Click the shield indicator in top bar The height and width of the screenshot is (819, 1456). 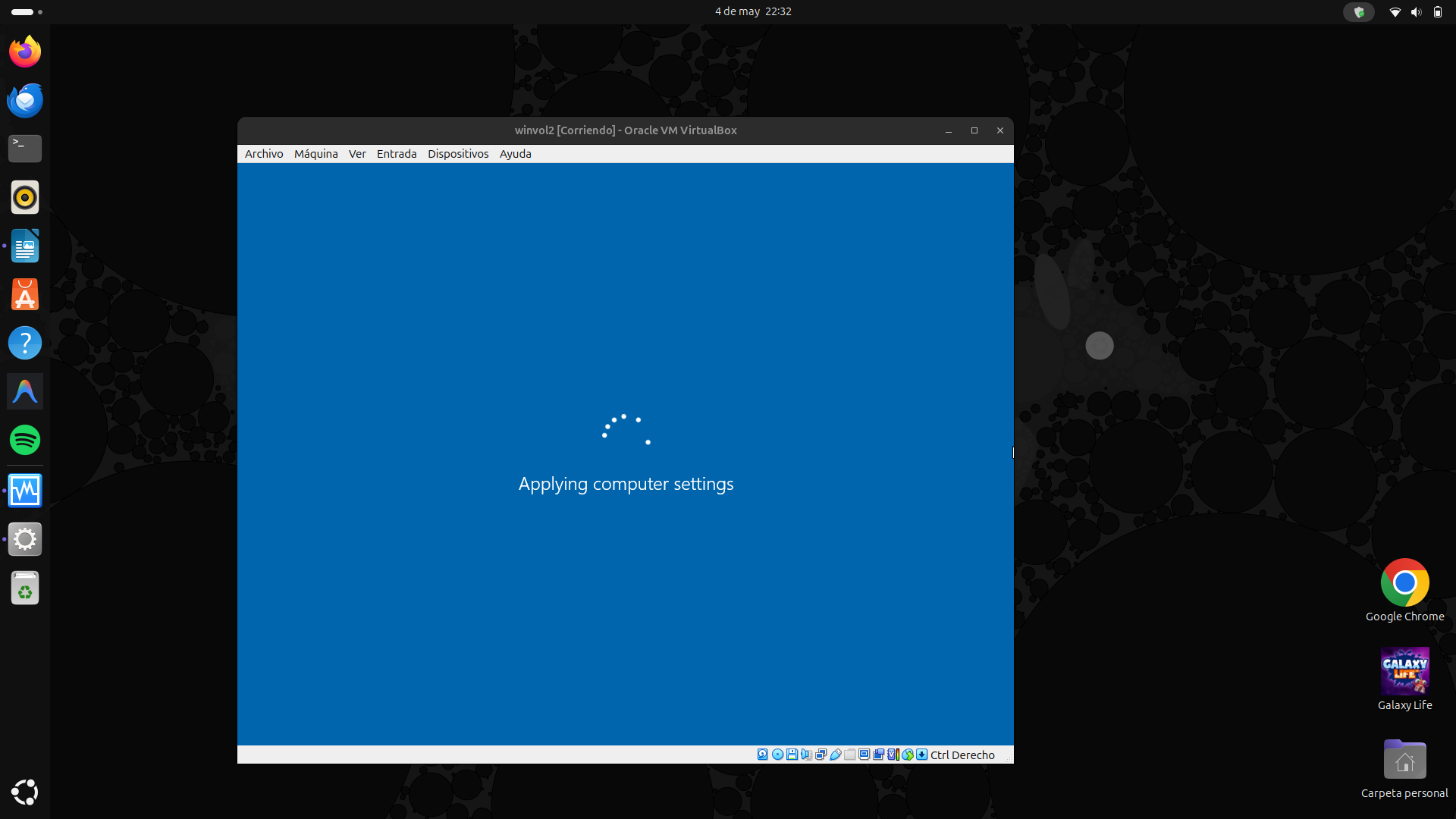(1359, 12)
